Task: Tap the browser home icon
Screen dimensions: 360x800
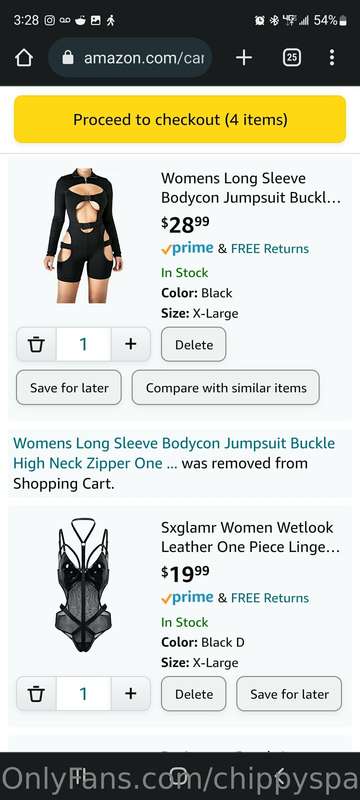Action: [x=24, y=58]
